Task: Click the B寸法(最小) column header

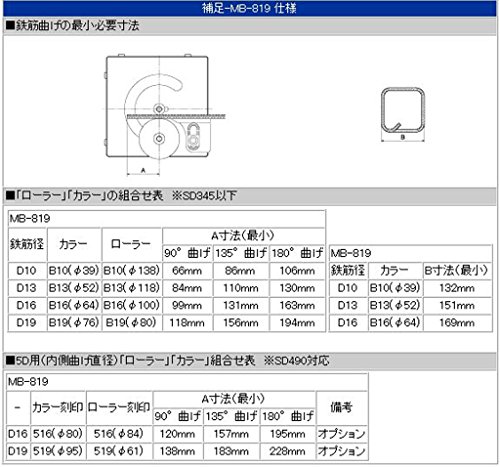Action: coord(457,271)
